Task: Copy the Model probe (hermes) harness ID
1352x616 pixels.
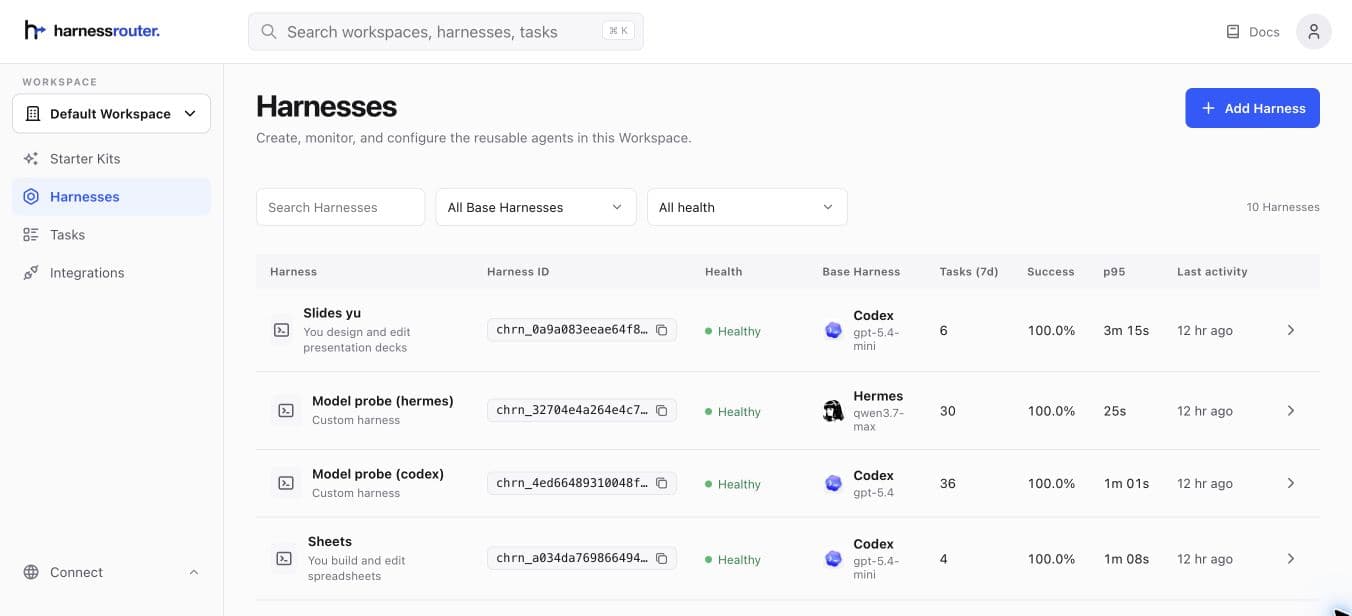Action: click(x=662, y=410)
